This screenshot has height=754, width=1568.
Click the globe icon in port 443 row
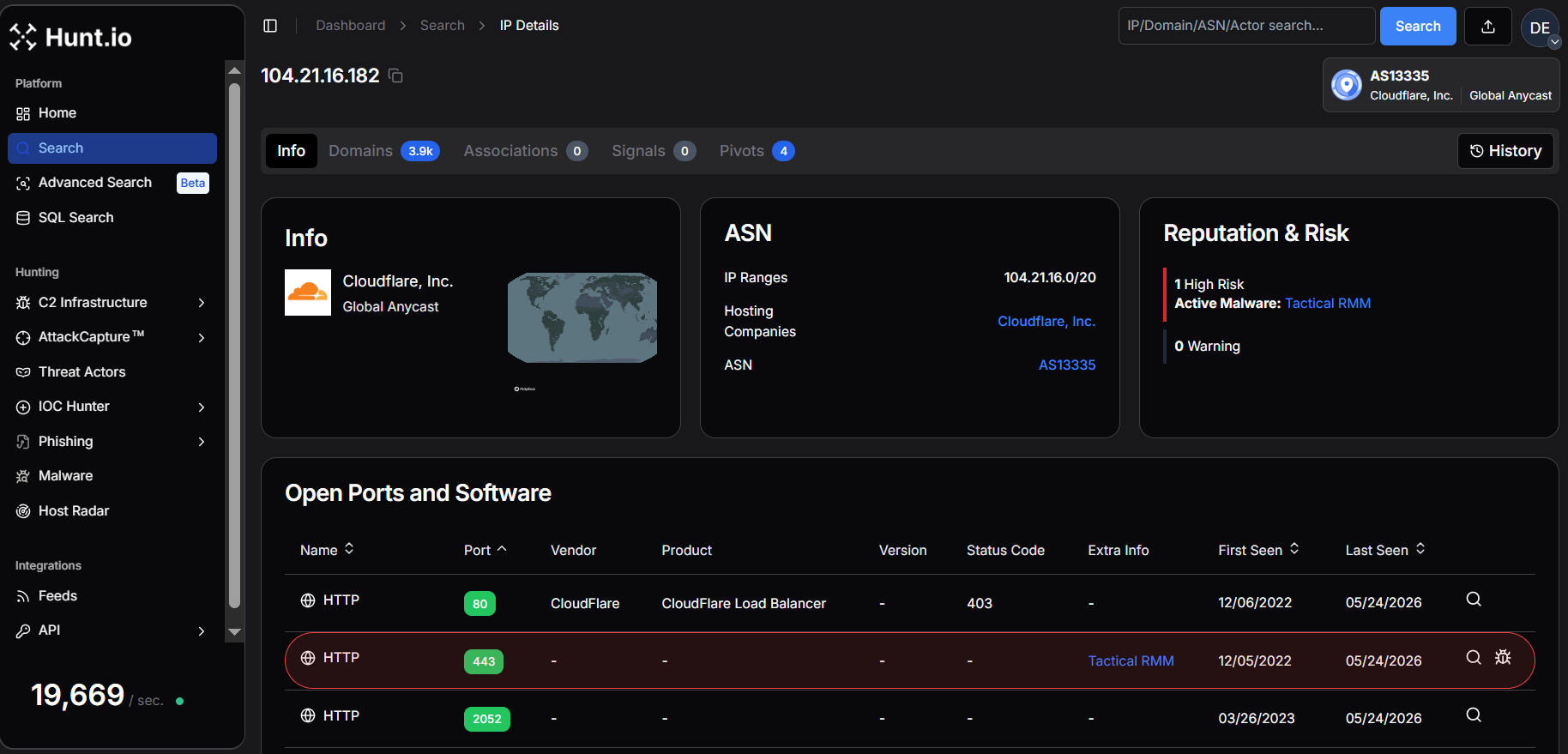tap(308, 658)
